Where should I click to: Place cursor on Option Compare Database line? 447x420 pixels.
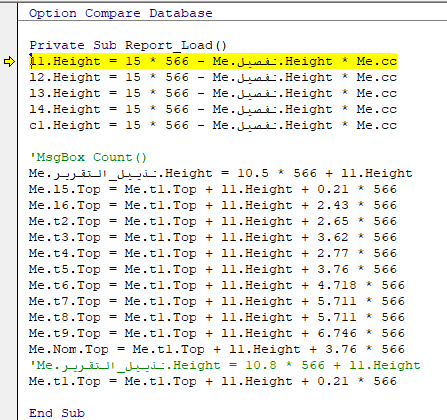(121, 13)
